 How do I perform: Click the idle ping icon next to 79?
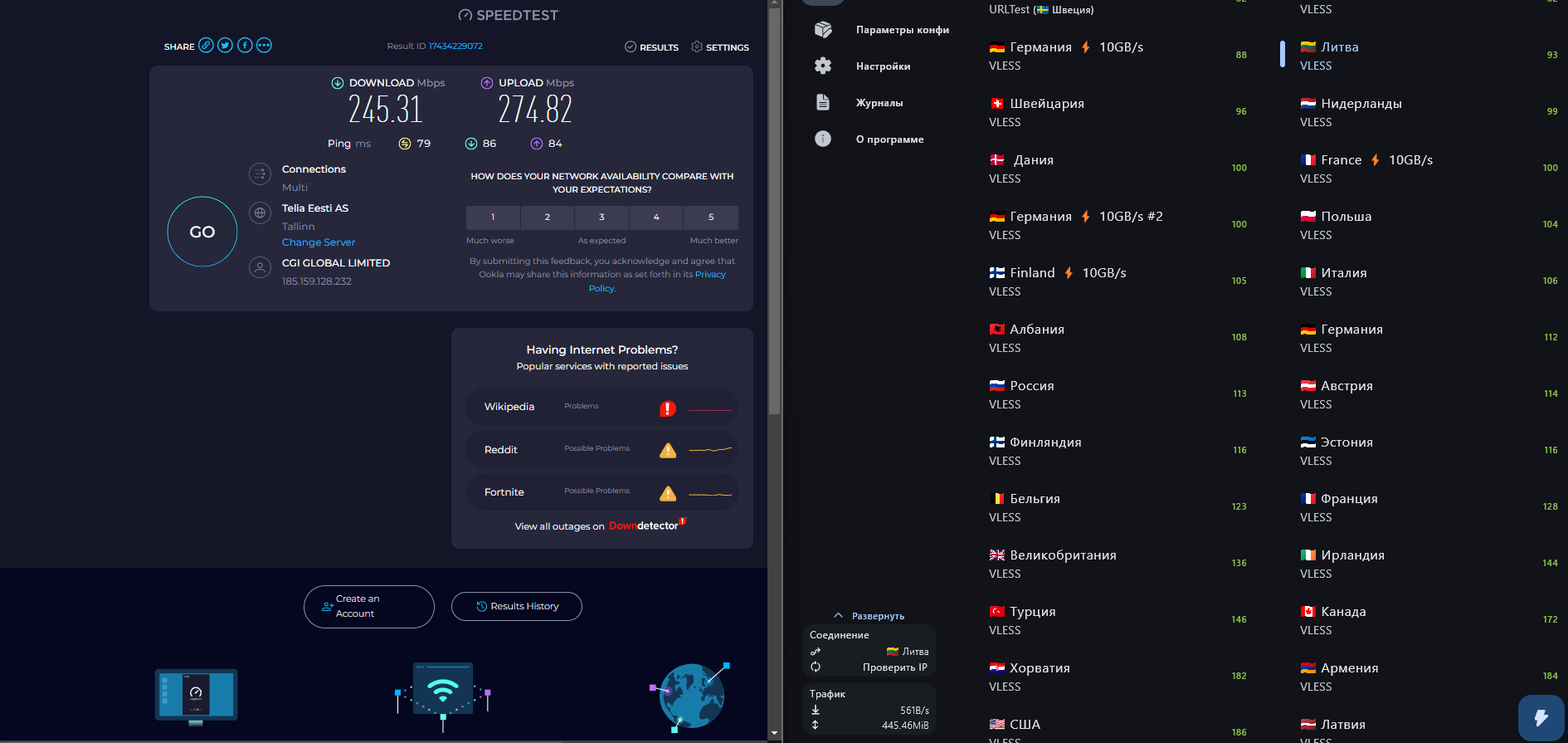(405, 144)
